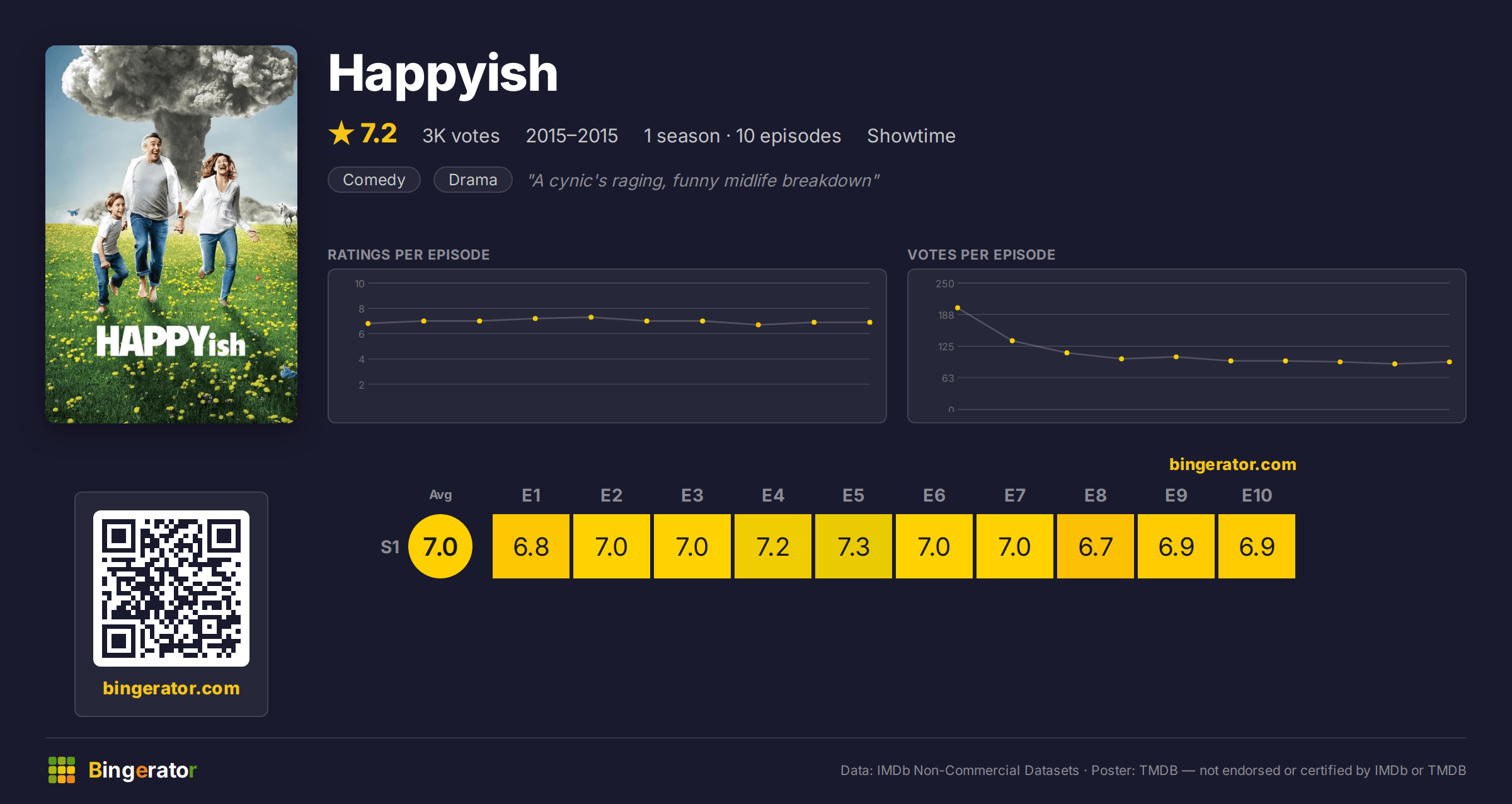Open bingerator.com link above episode grid
The width and height of the screenshot is (1512, 804).
(x=1232, y=464)
